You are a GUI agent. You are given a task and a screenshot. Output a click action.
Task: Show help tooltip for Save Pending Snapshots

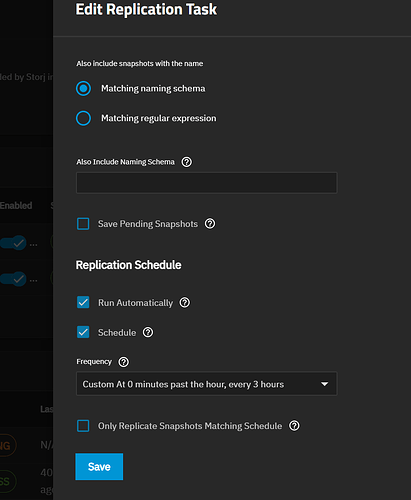coord(210,224)
